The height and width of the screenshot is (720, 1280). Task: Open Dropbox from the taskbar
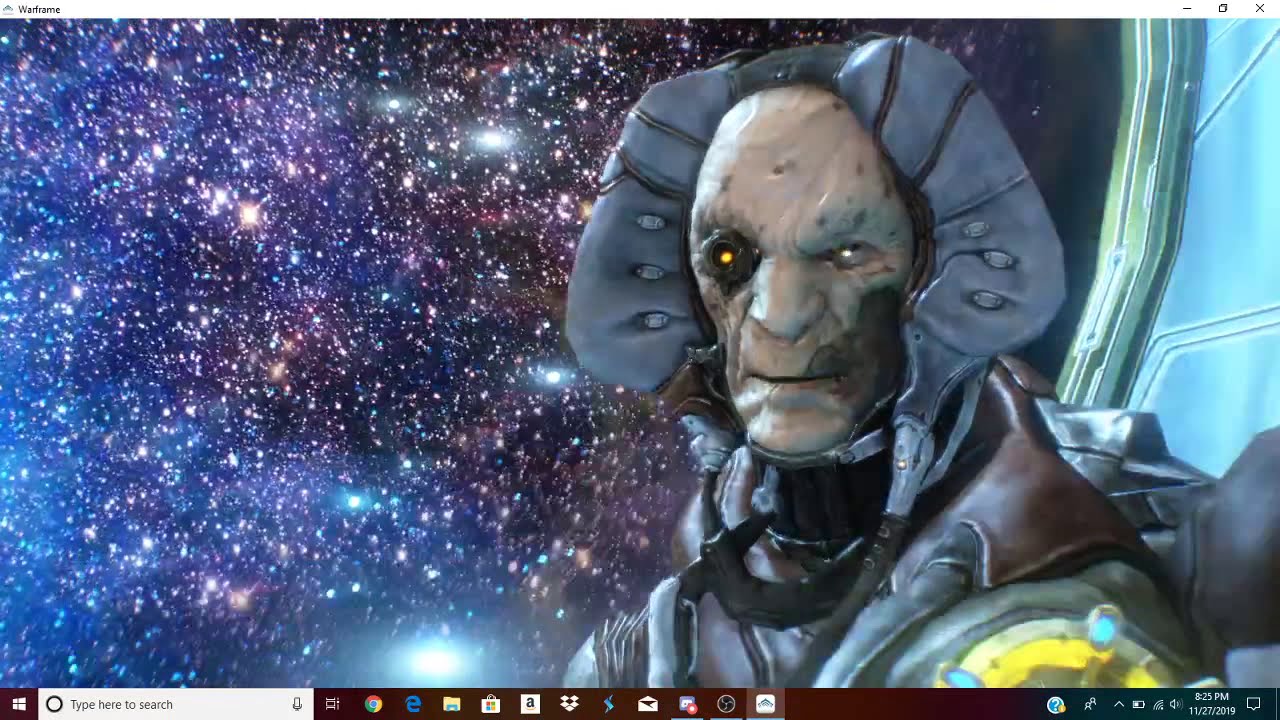(569, 704)
